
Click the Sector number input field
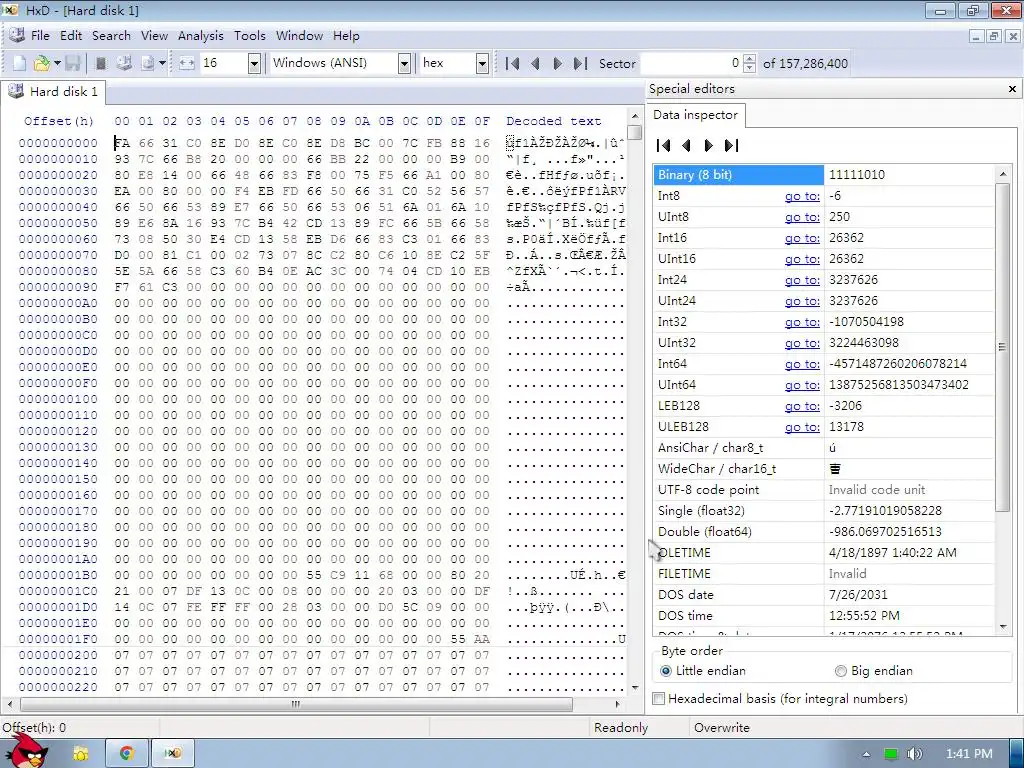click(692, 63)
